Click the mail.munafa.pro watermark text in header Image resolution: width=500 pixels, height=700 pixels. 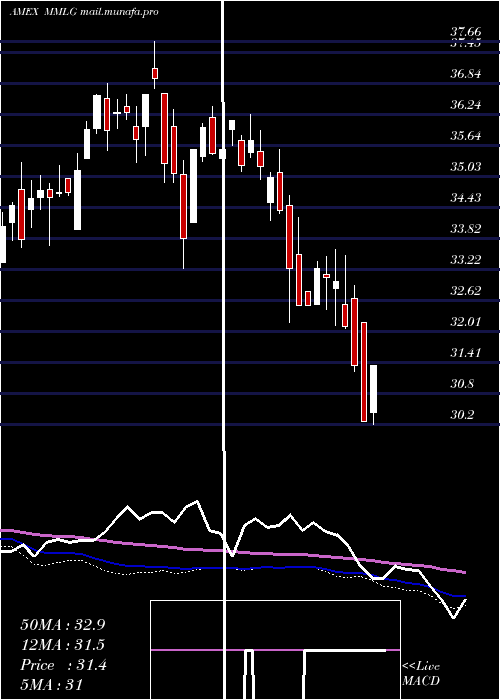pyautogui.click(x=120, y=12)
